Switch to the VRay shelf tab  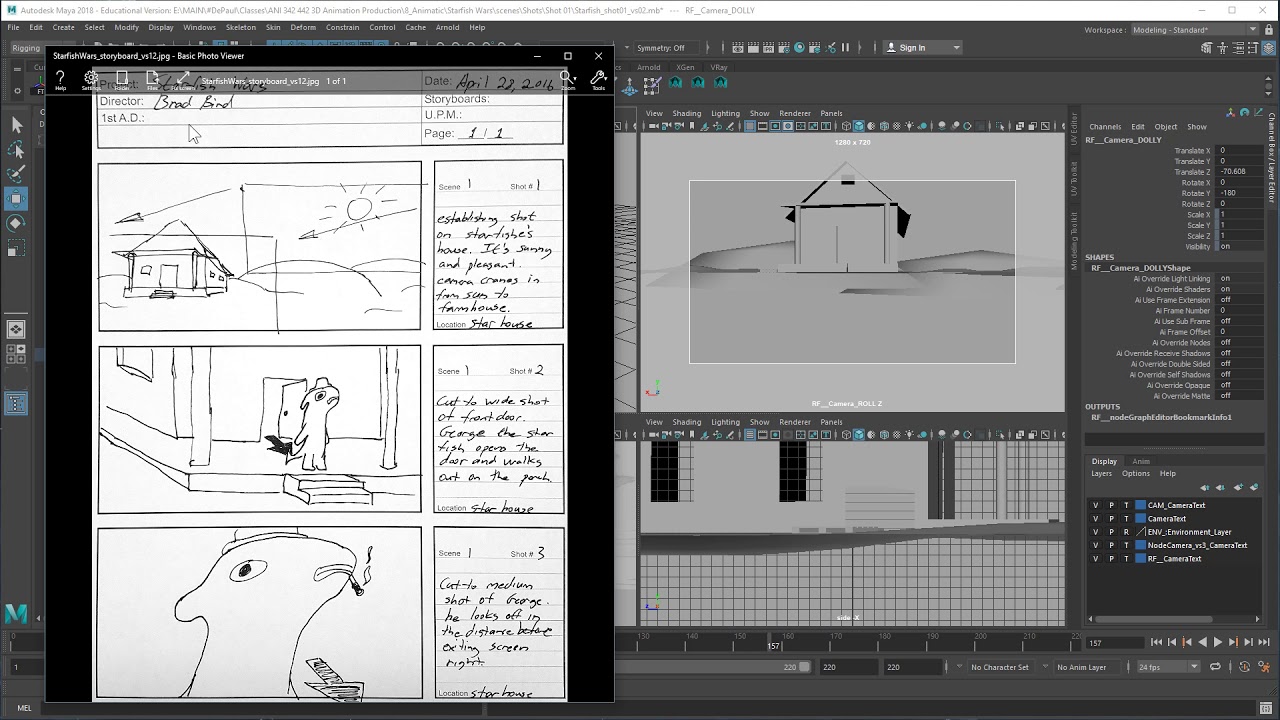point(719,67)
